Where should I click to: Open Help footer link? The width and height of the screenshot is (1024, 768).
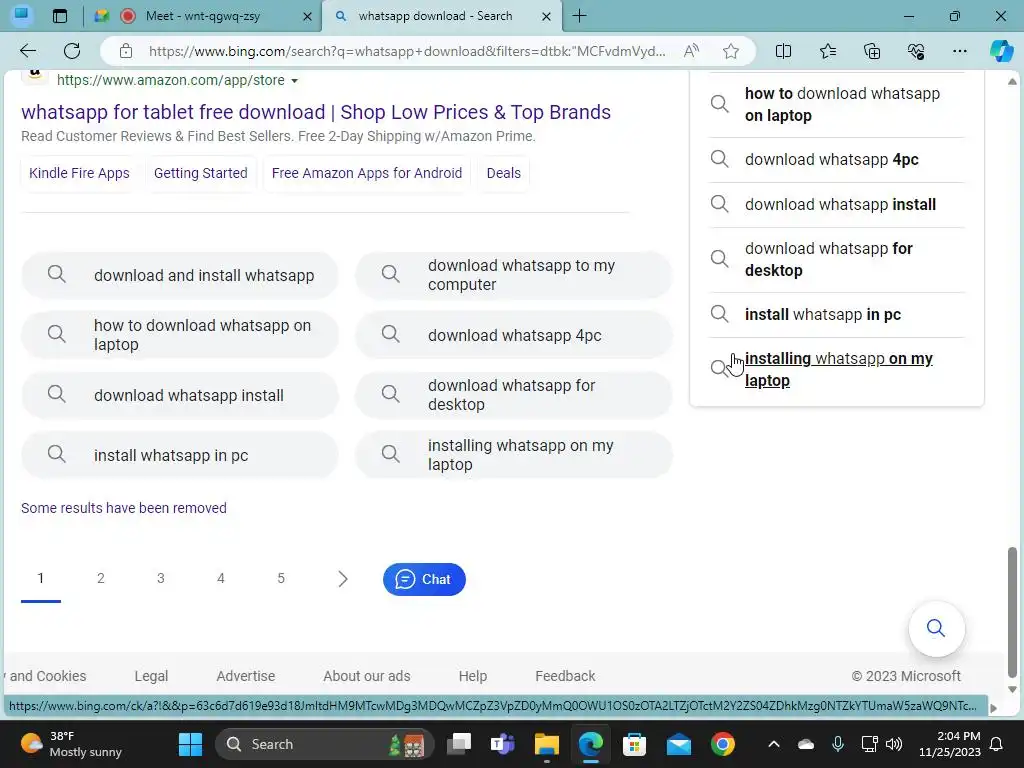(473, 676)
